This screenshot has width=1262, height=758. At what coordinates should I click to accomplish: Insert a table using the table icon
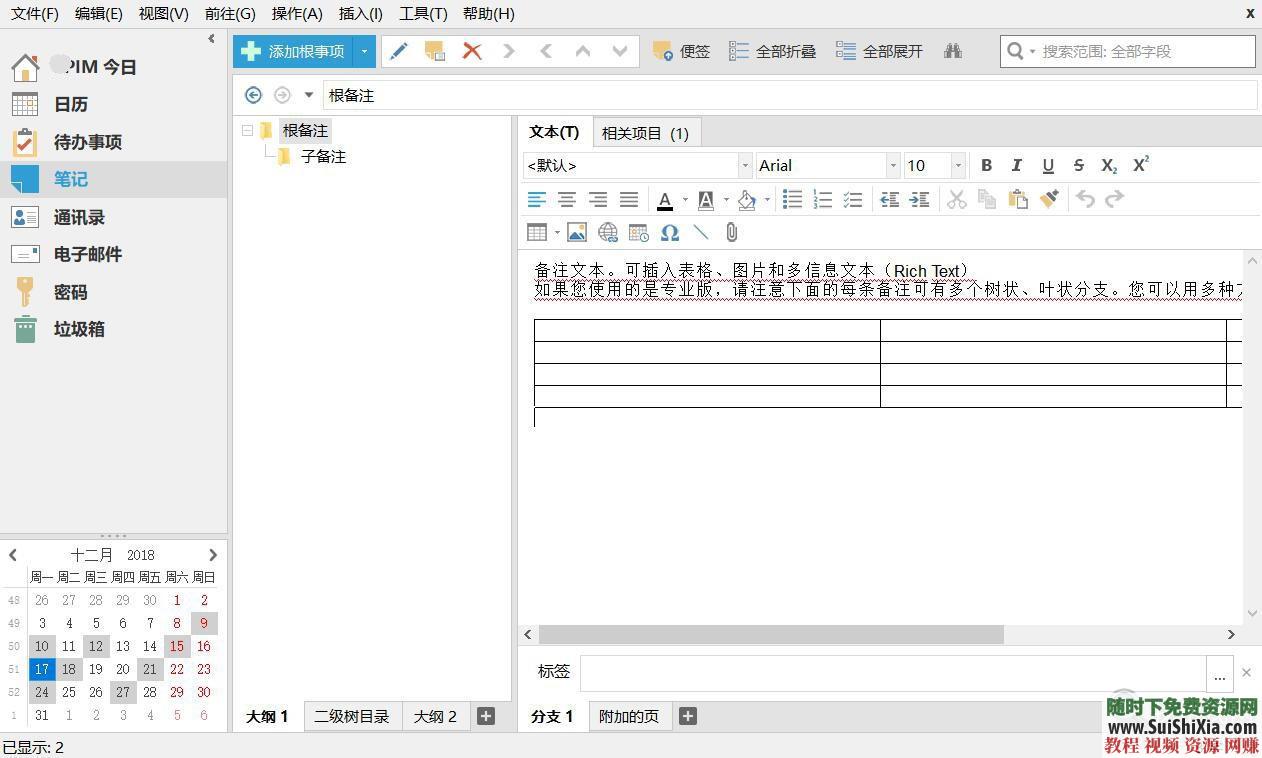(537, 233)
